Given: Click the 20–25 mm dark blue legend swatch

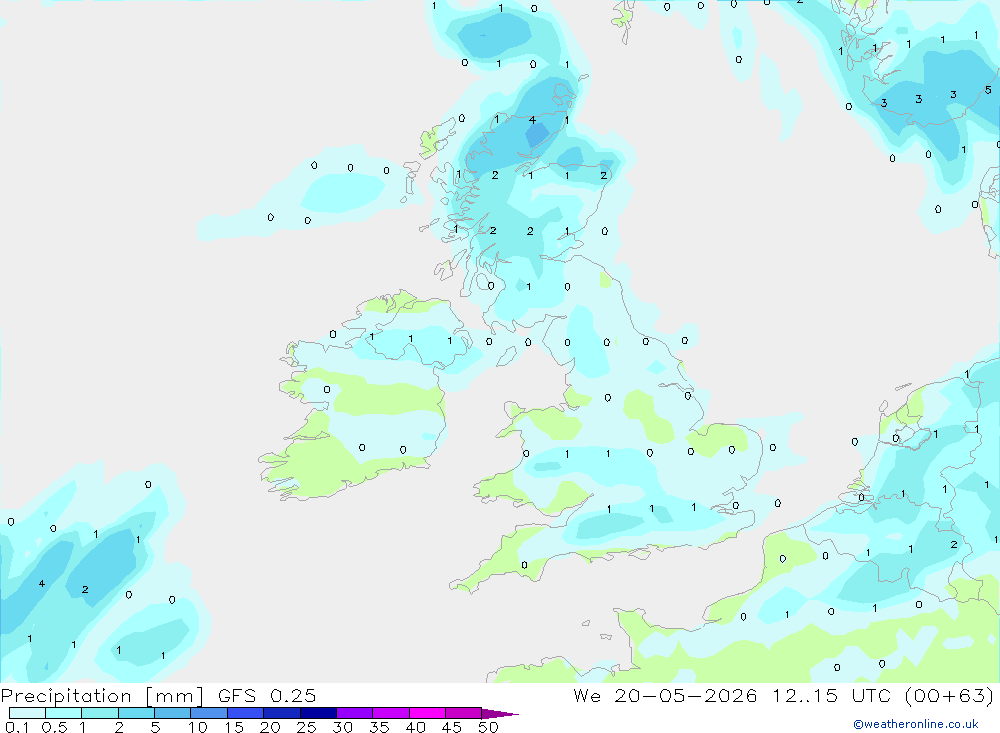Looking at the screenshot, I should coord(281,713).
